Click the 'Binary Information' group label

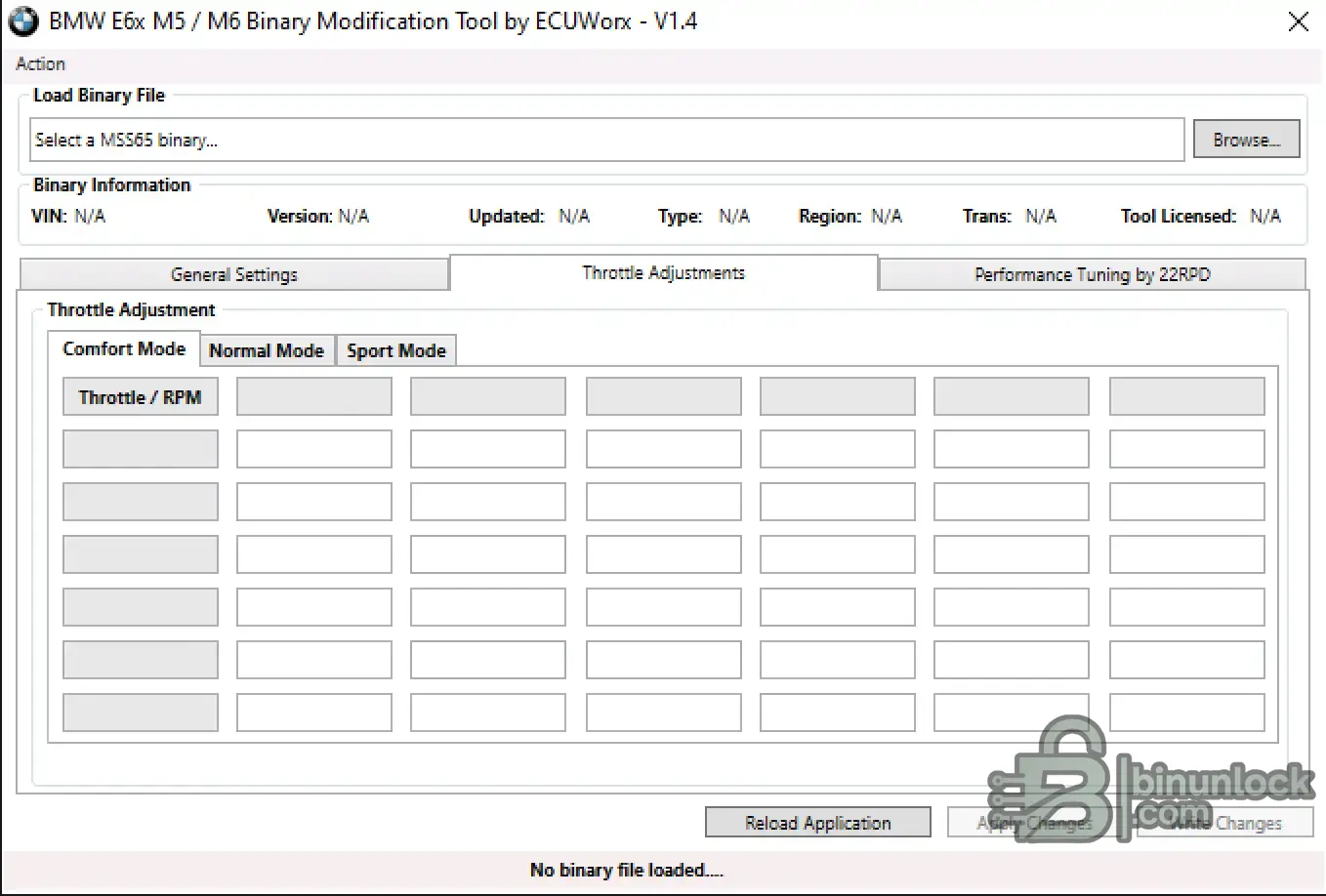coord(111,184)
